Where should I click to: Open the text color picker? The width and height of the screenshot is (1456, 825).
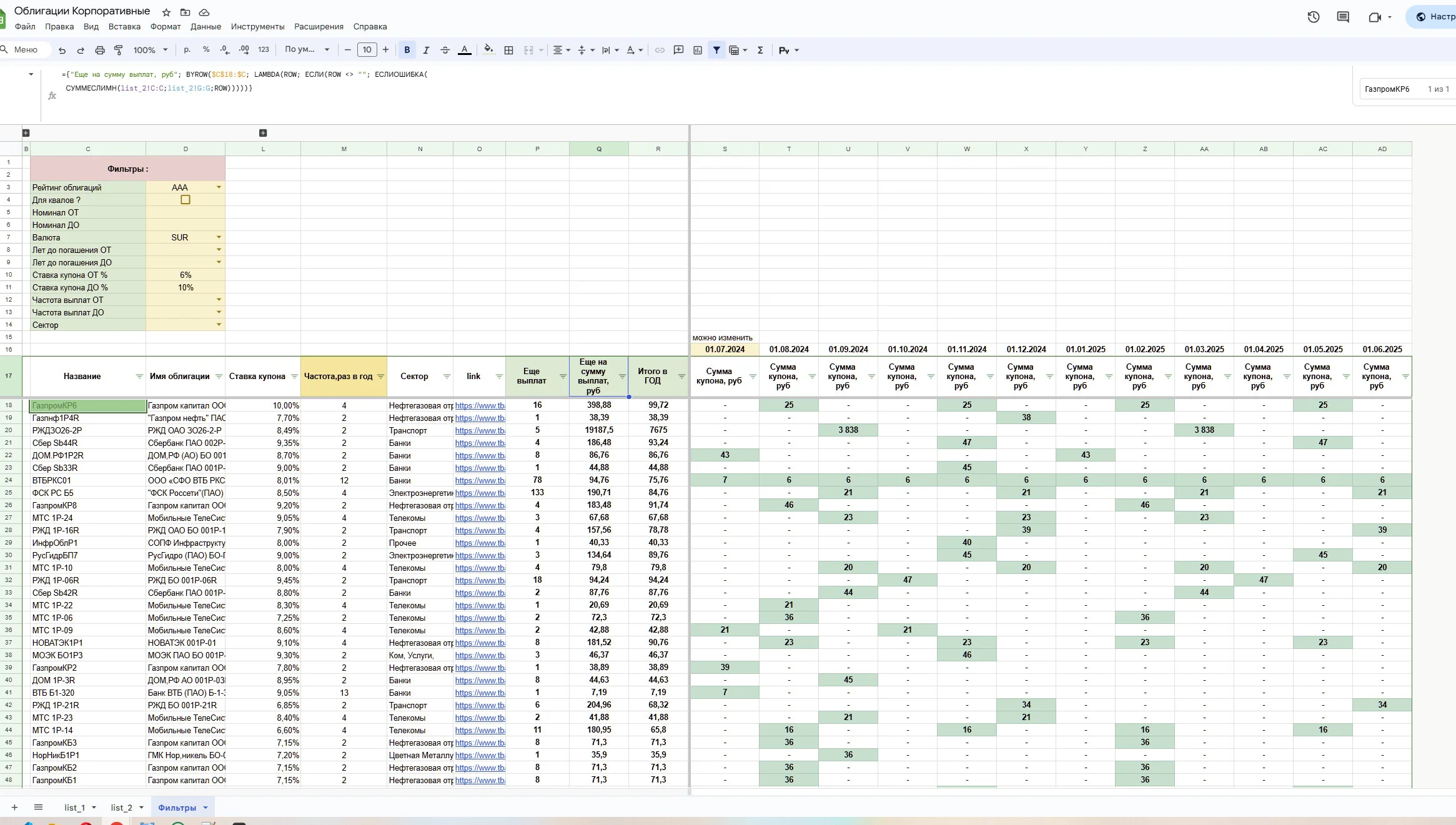(465, 50)
